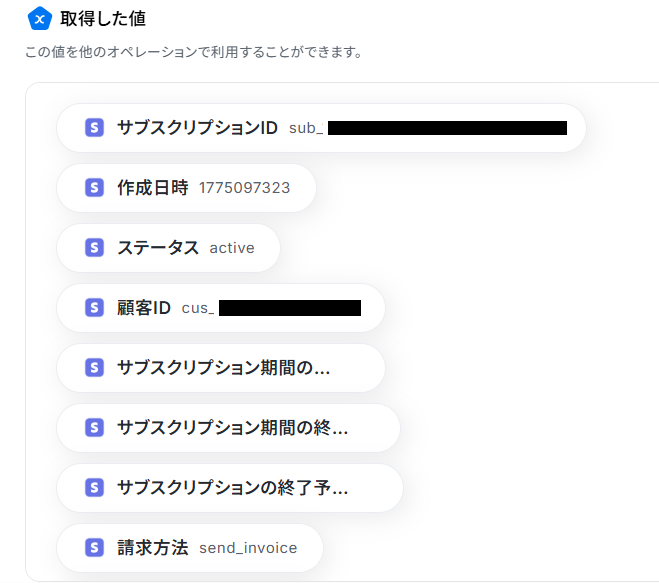The width and height of the screenshot is (659, 583).
Task: Click Stripe icon on 作成日時 chip
Action: coord(95,188)
